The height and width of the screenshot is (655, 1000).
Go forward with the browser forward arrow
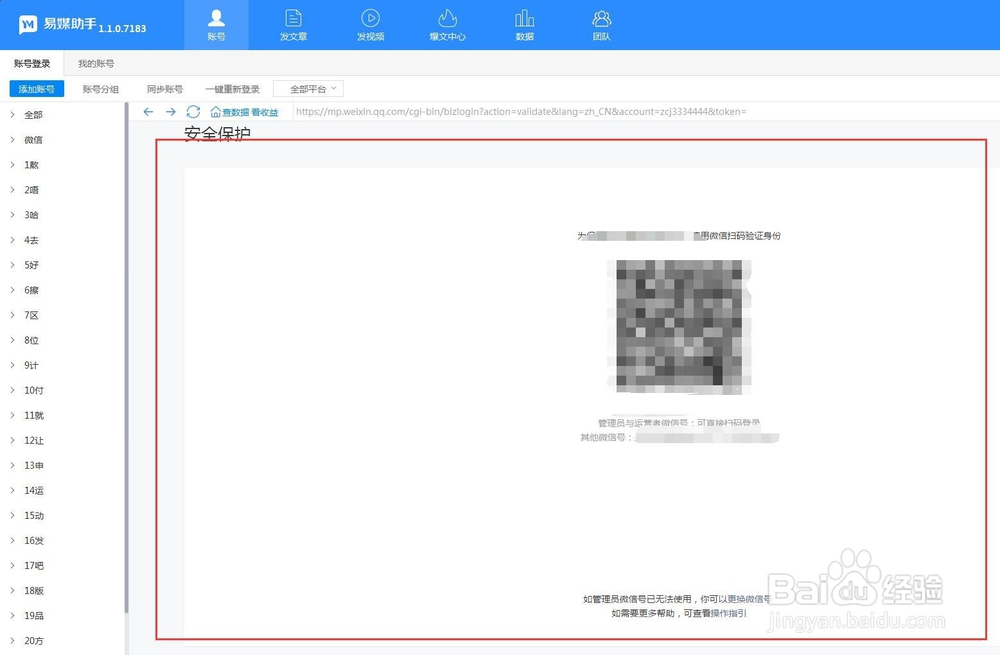[170, 112]
